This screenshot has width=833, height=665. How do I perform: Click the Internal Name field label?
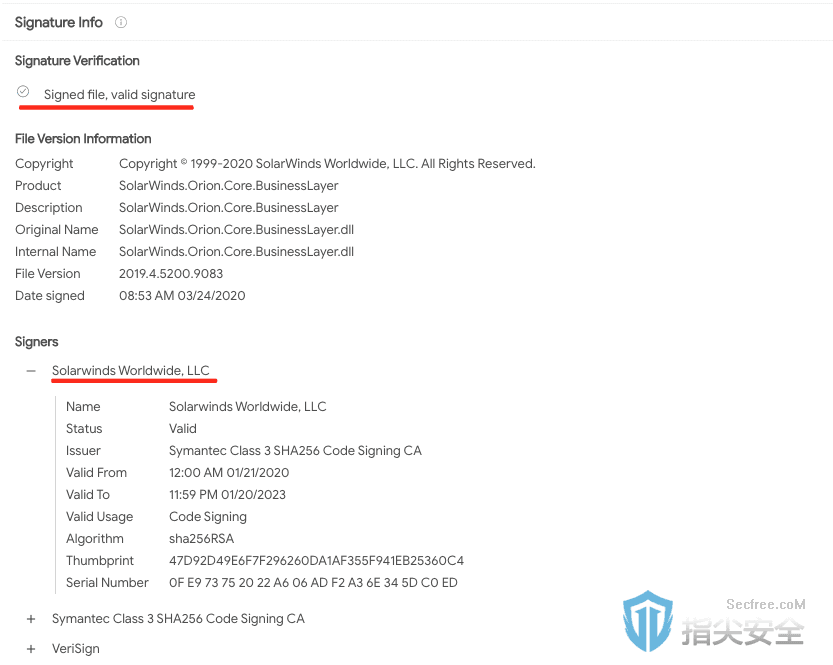click(x=56, y=252)
